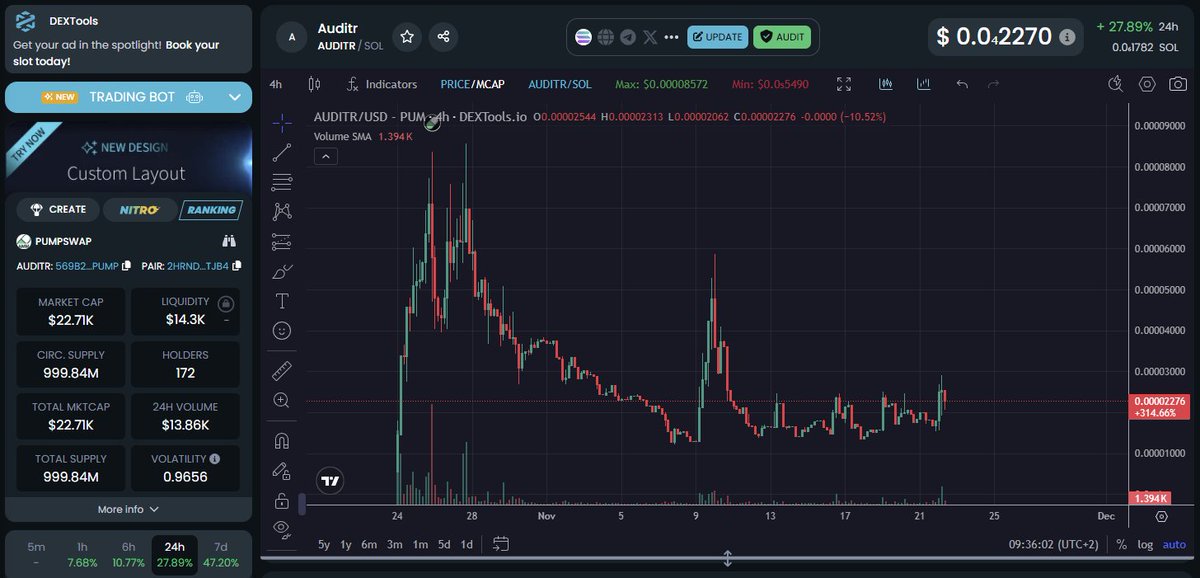Expand the Trading Bot dropdown

[233, 97]
